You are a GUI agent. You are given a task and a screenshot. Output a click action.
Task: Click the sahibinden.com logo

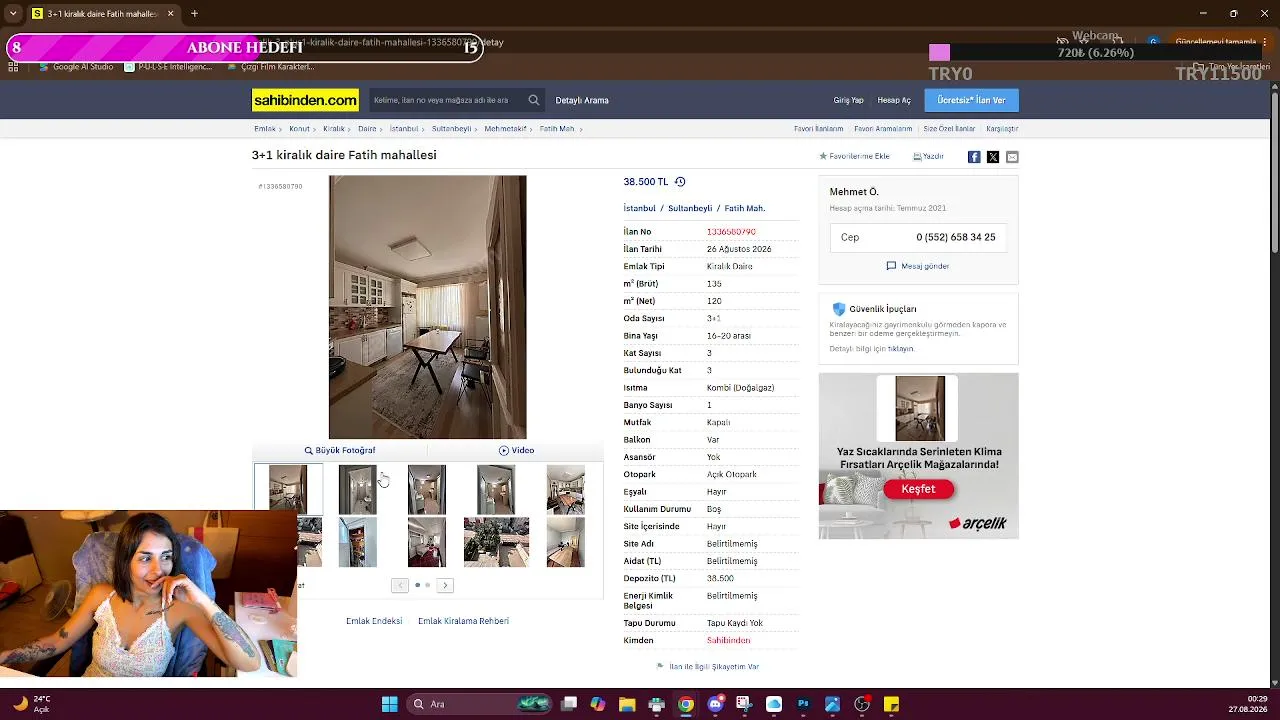pyautogui.click(x=305, y=100)
